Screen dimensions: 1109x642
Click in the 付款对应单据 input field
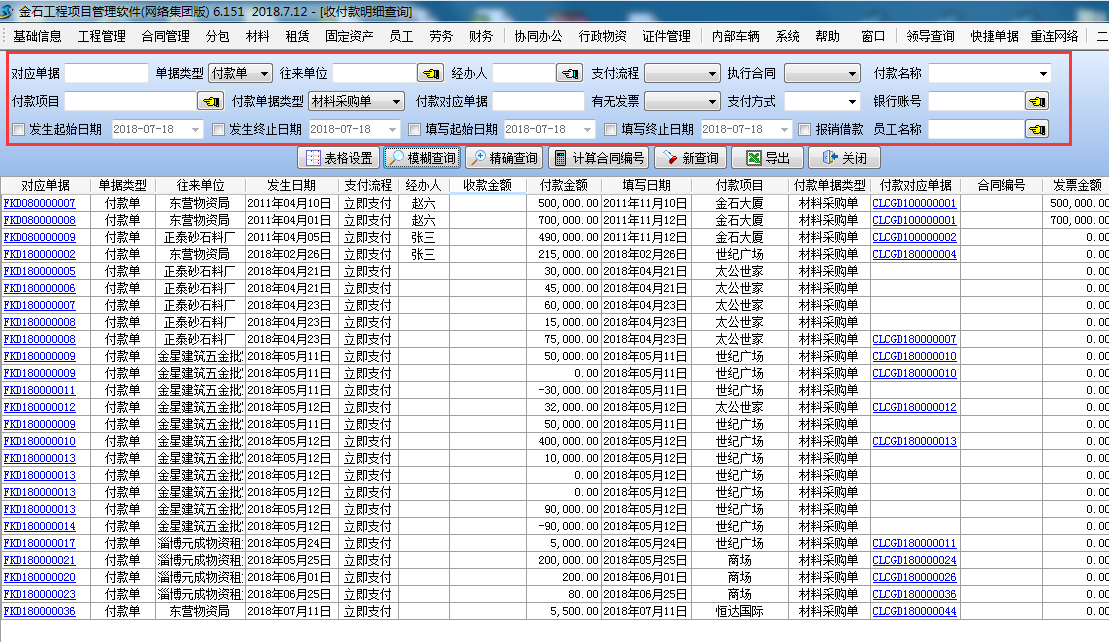click(x=538, y=101)
